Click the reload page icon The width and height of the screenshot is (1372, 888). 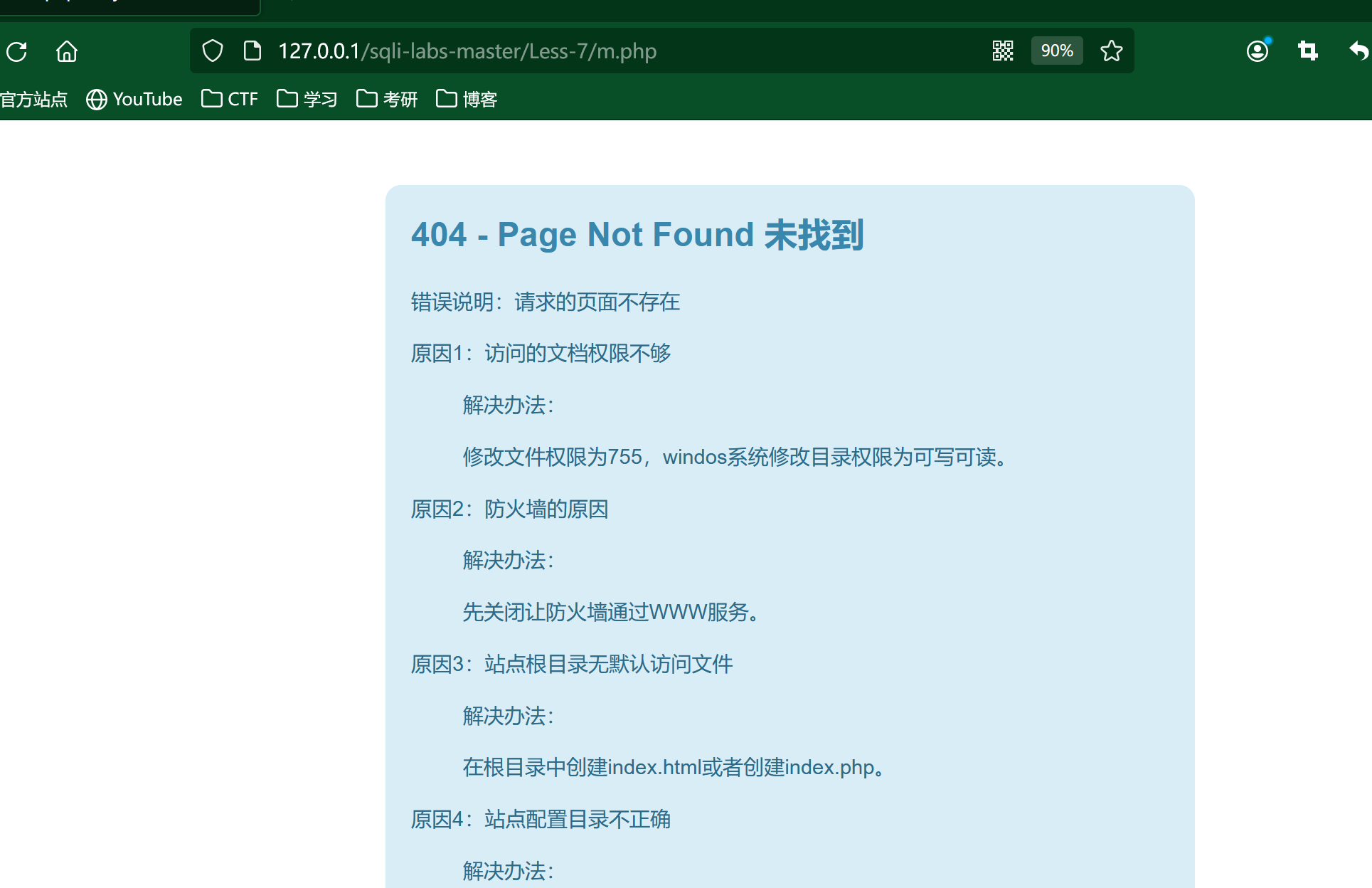pos(16,51)
